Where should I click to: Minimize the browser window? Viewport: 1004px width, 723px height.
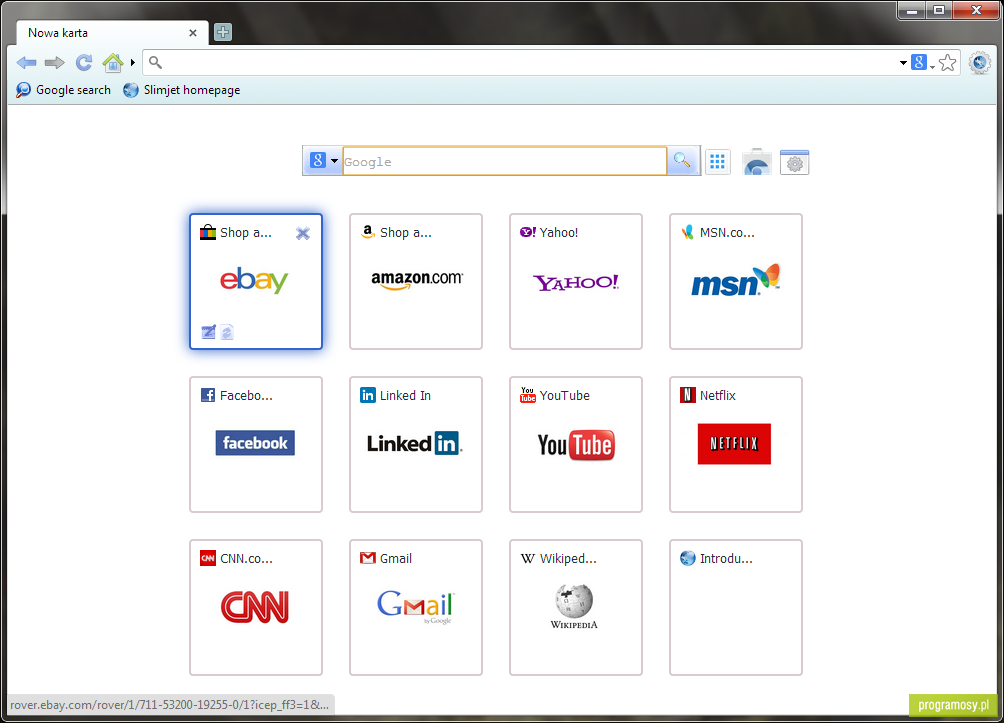(x=912, y=10)
